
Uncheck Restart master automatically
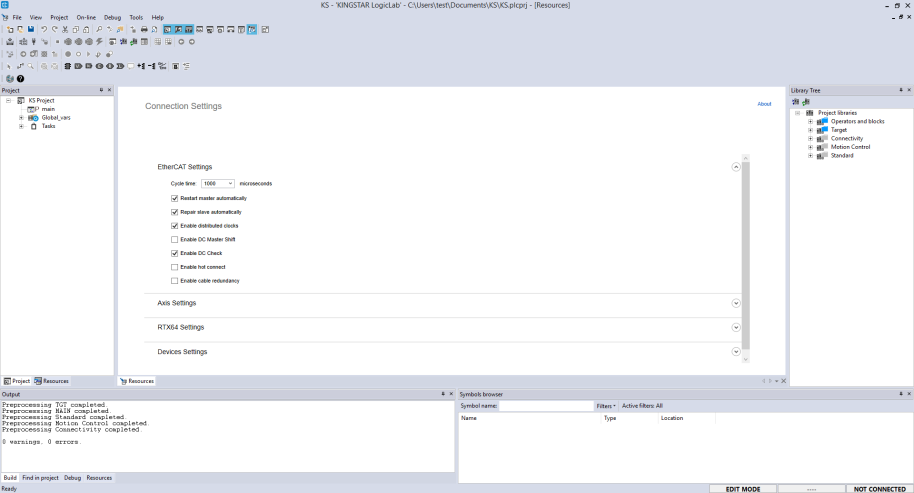(x=175, y=198)
